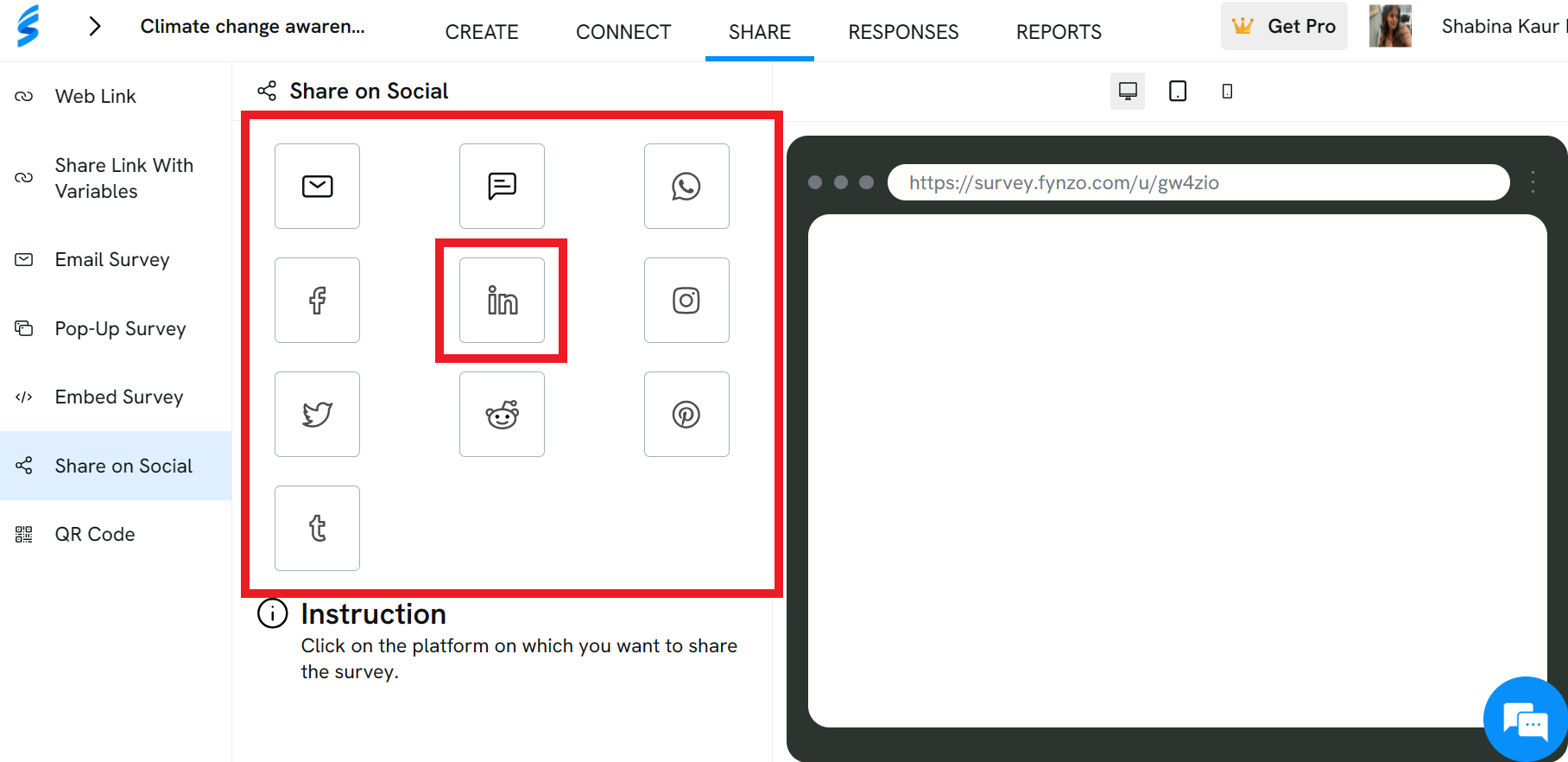Open the RESPONSES tab
Image resolution: width=1568 pixels, height=762 pixels.
pyautogui.click(x=903, y=32)
